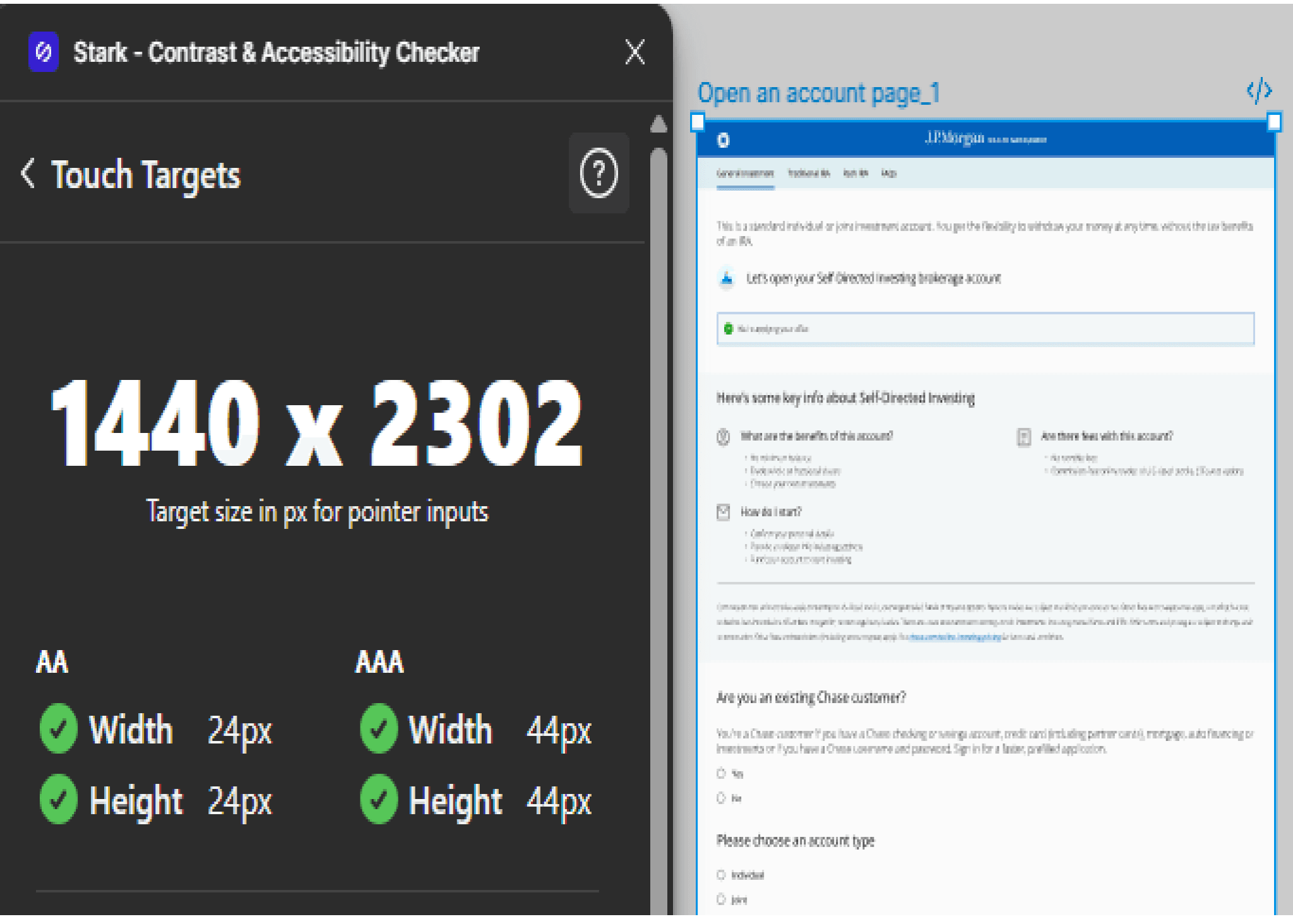This screenshot has width=1293, height=924.
Task: Choose the Joint account type radio
Action: point(721,899)
